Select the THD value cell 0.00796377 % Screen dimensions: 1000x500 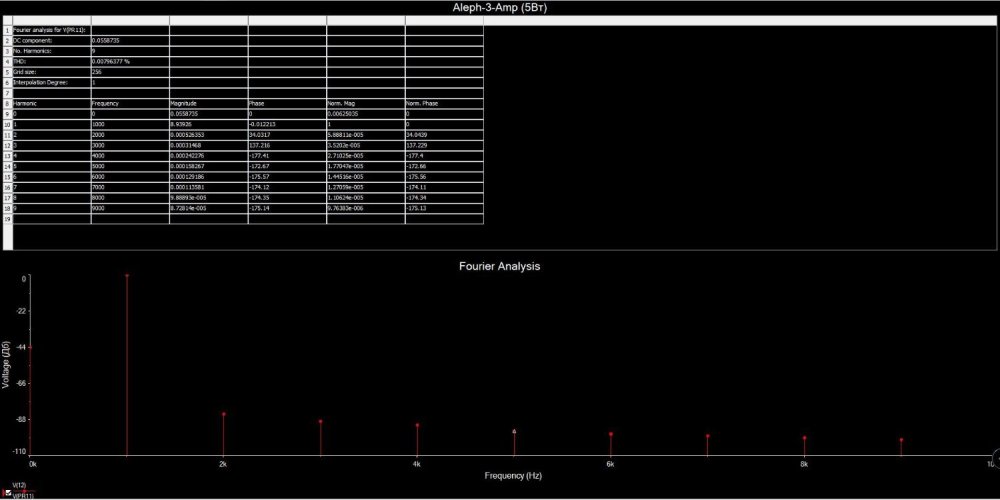pos(129,61)
